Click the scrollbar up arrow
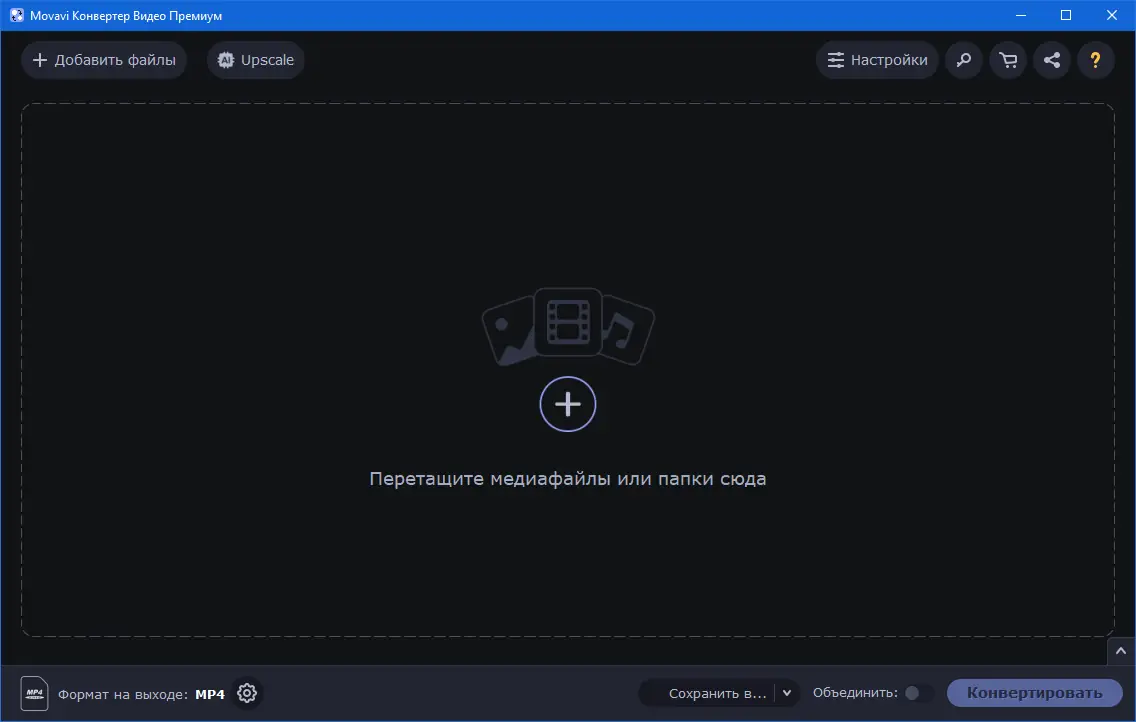The image size is (1136, 722). tap(1121, 651)
